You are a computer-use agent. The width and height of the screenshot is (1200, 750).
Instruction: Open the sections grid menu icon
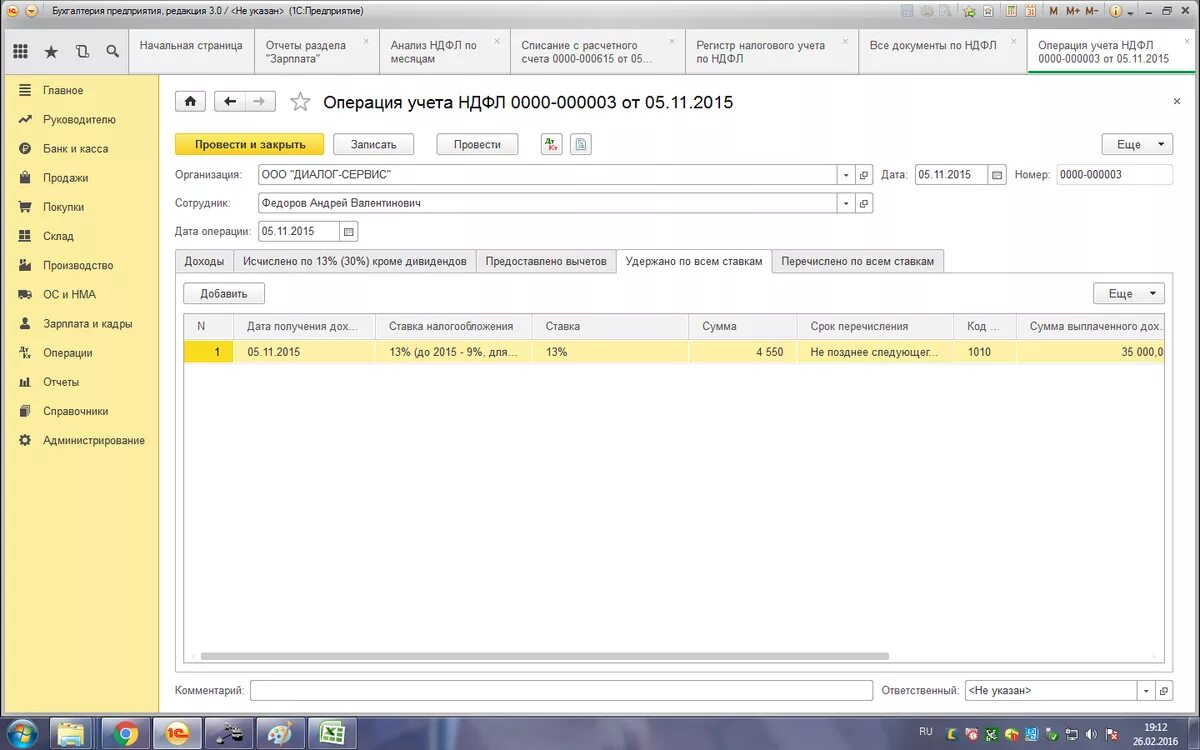coord(20,51)
